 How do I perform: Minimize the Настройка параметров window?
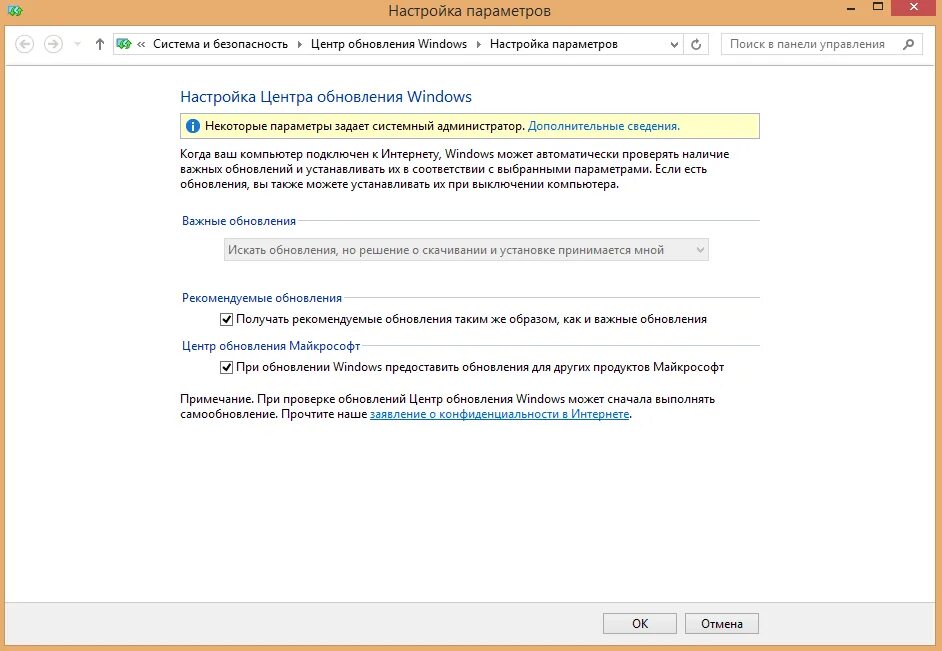pos(851,9)
